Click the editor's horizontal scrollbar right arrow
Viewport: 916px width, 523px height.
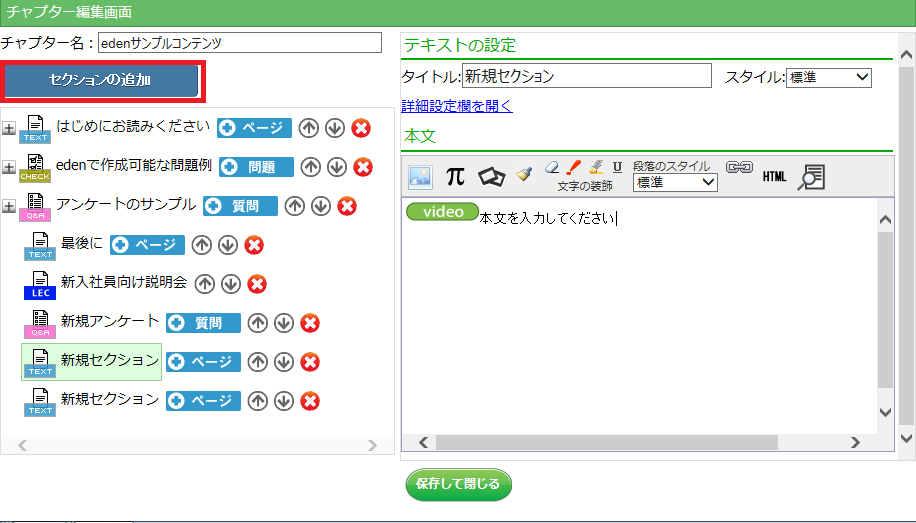pyautogui.click(x=855, y=442)
